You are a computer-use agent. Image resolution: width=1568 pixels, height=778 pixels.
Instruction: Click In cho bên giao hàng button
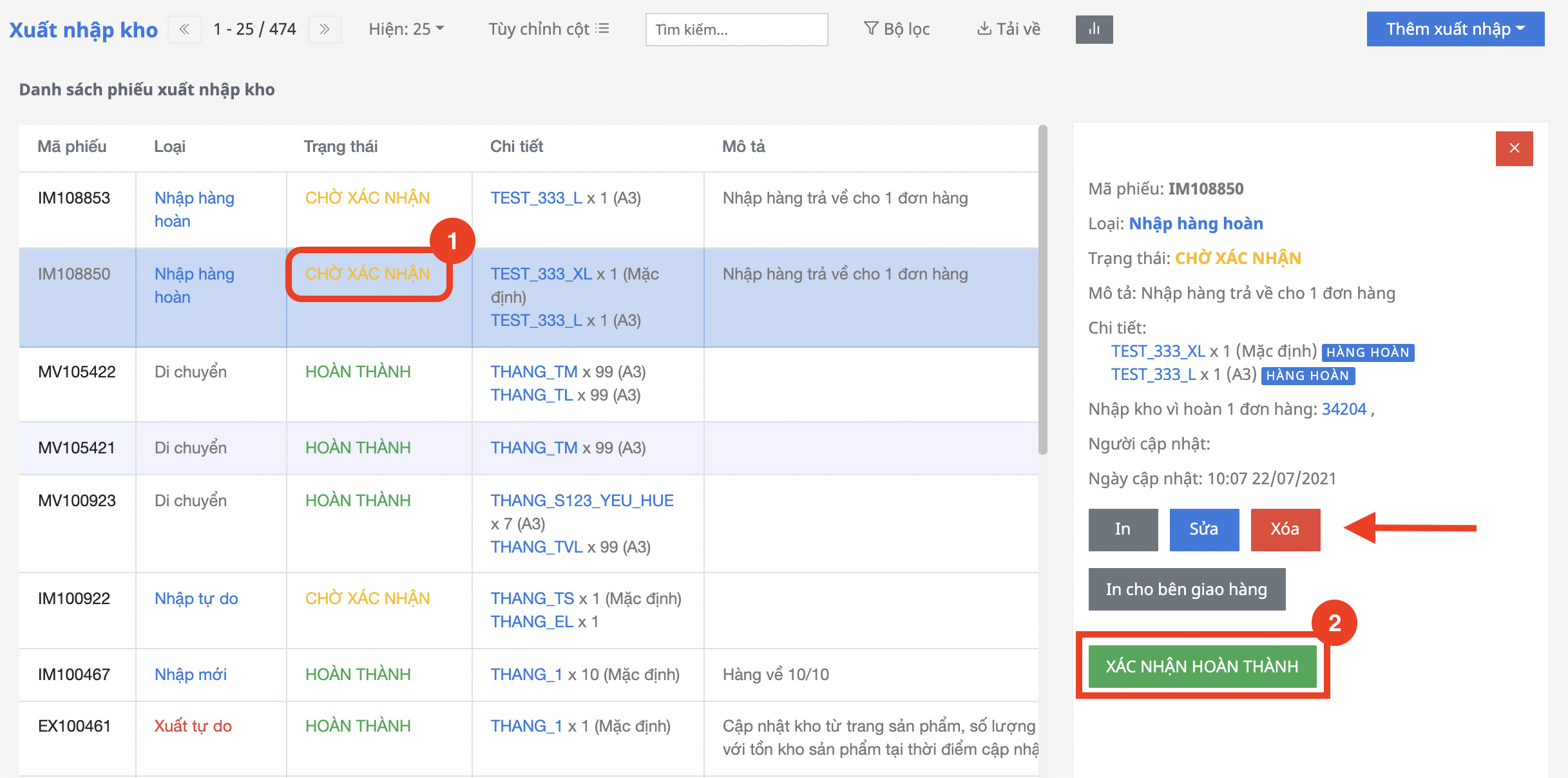(1186, 589)
